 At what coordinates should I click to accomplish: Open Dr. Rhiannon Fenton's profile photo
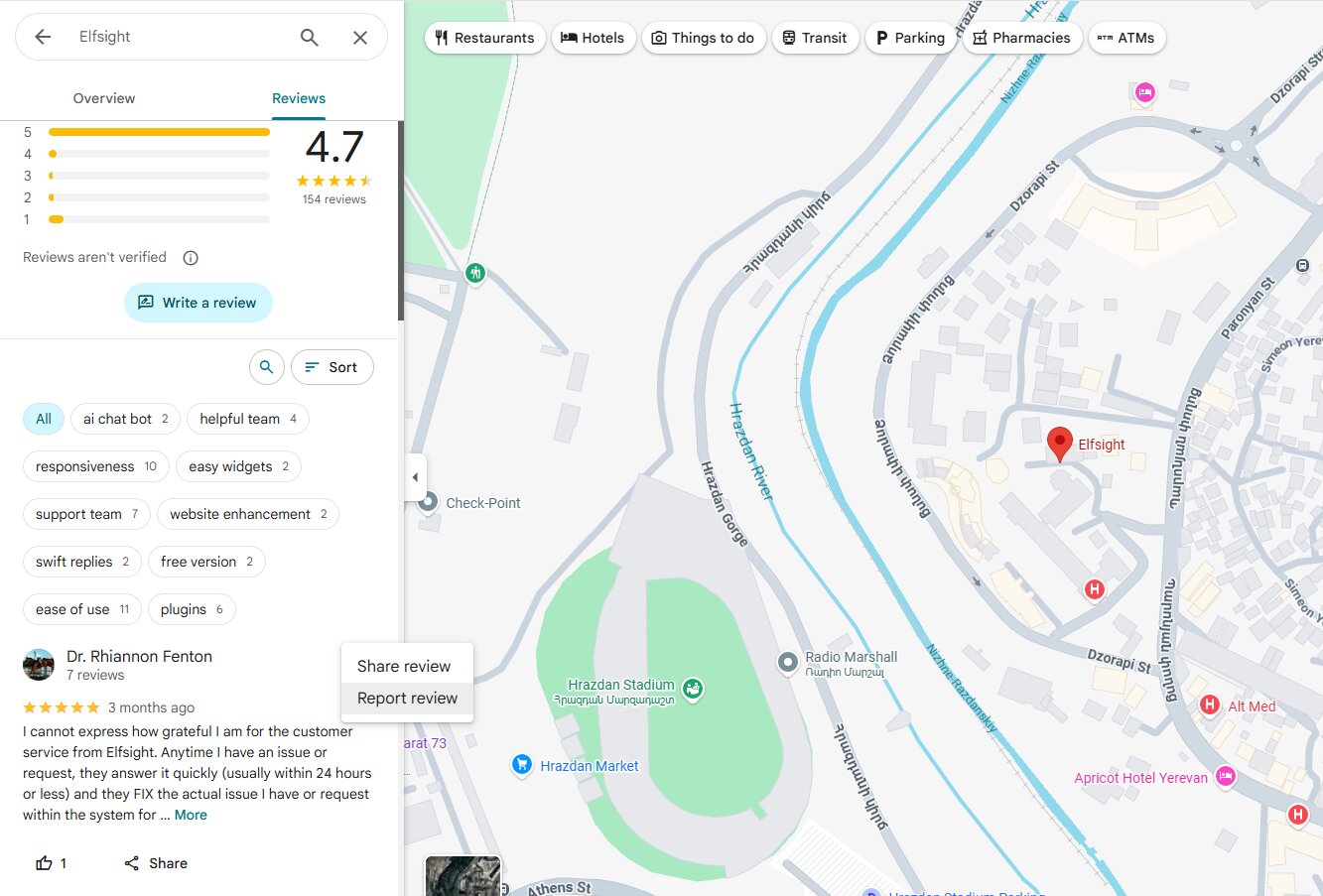tap(39, 665)
